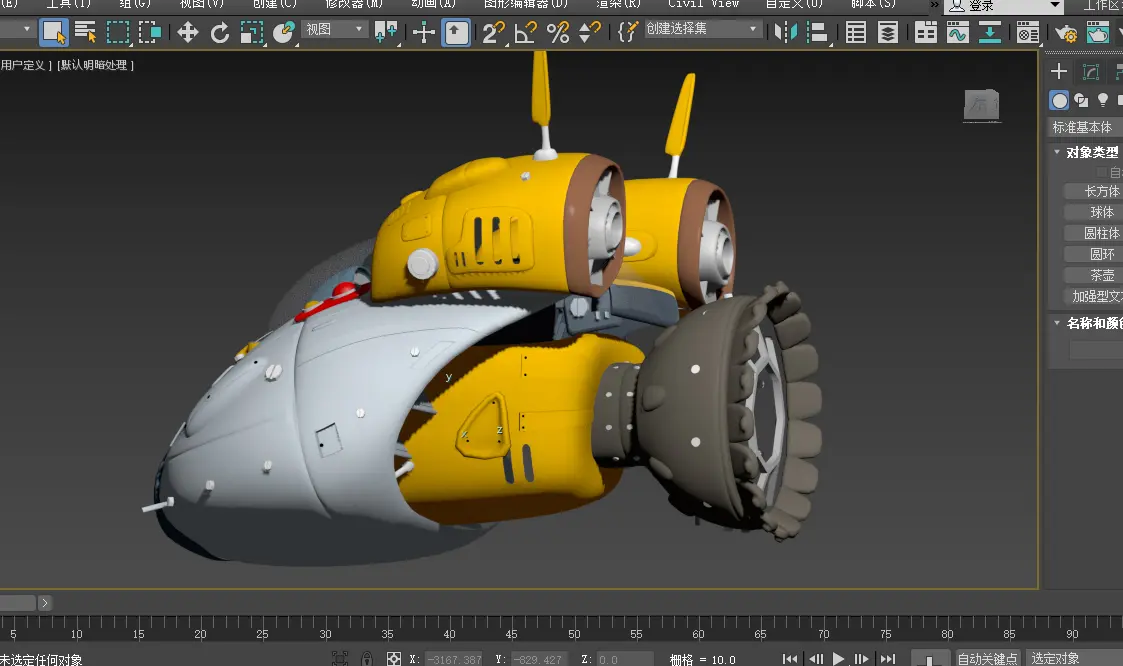
Task: Toggle the 自动关键点 auto key button
Action: click(x=987, y=658)
